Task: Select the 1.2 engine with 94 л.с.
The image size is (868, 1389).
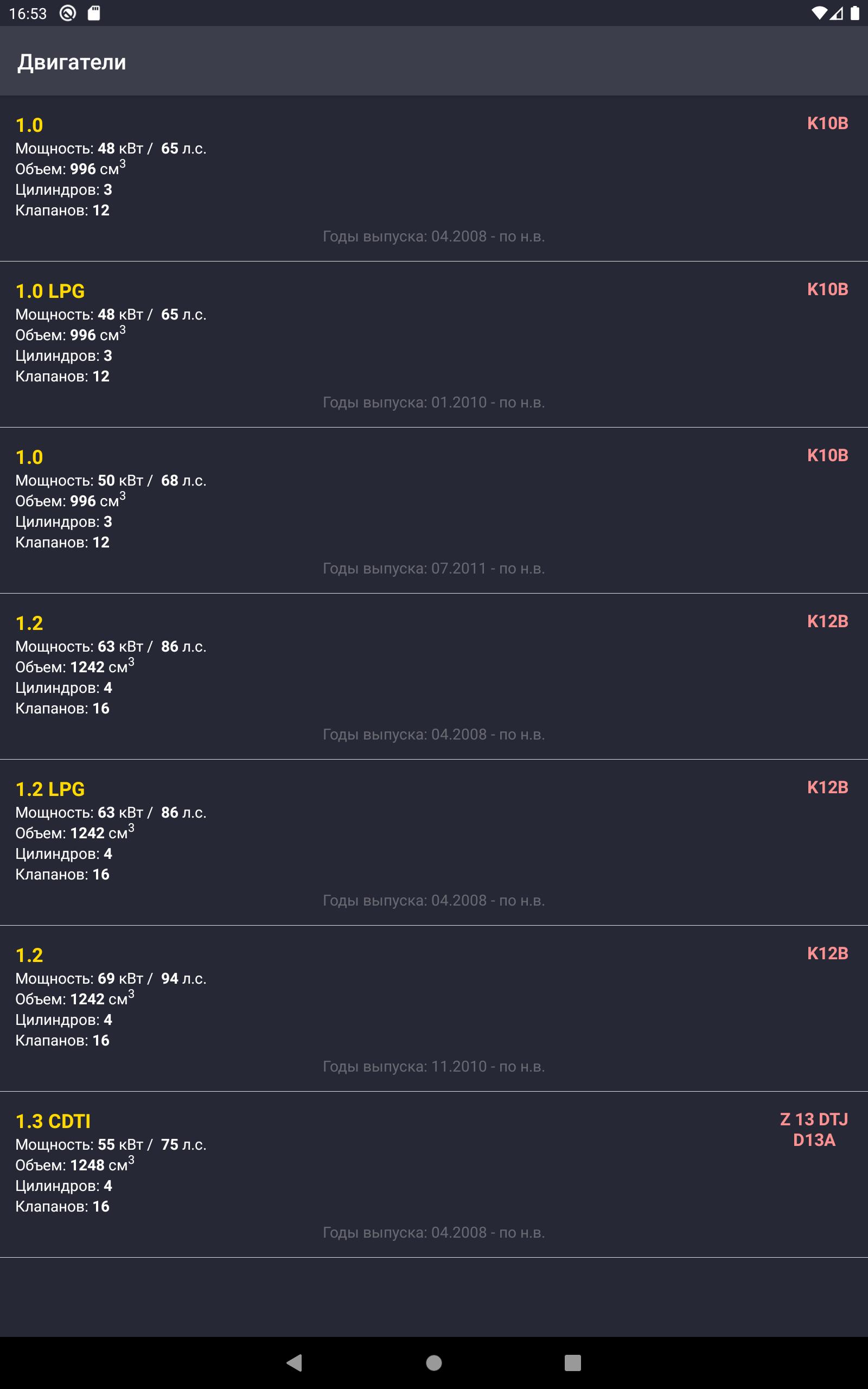Action: click(434, 1008)
